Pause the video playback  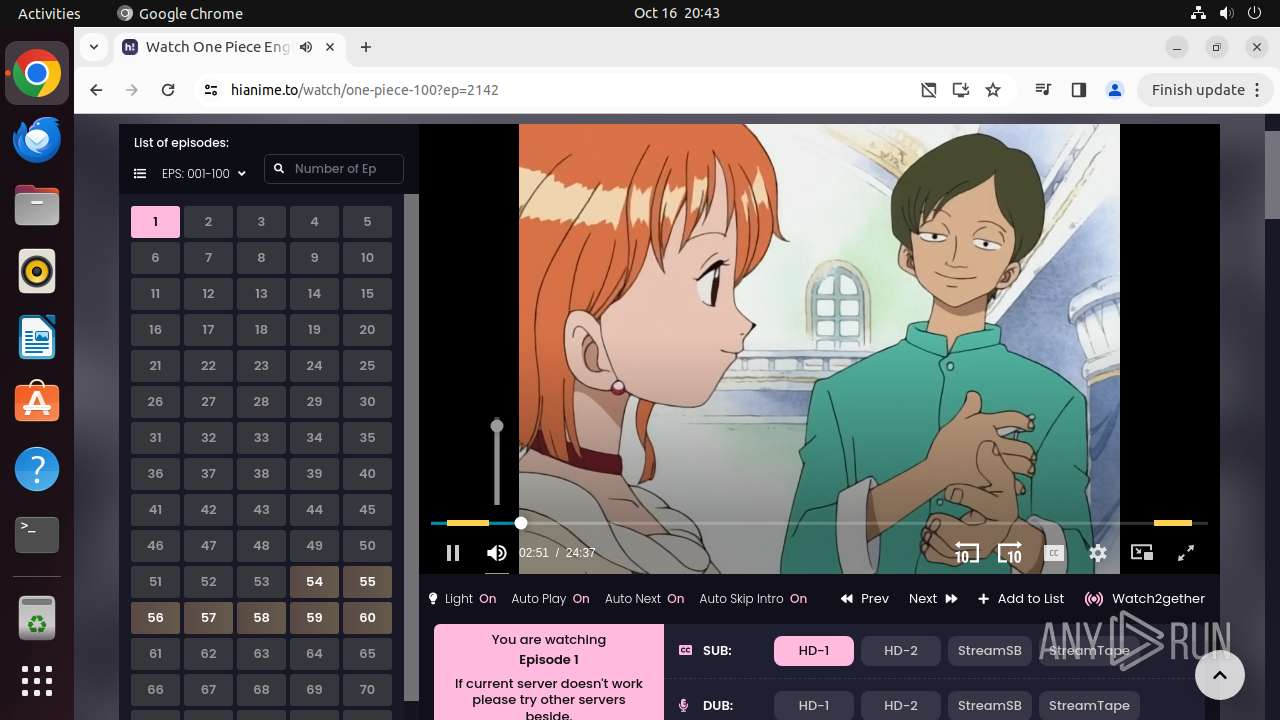(452, 553)
